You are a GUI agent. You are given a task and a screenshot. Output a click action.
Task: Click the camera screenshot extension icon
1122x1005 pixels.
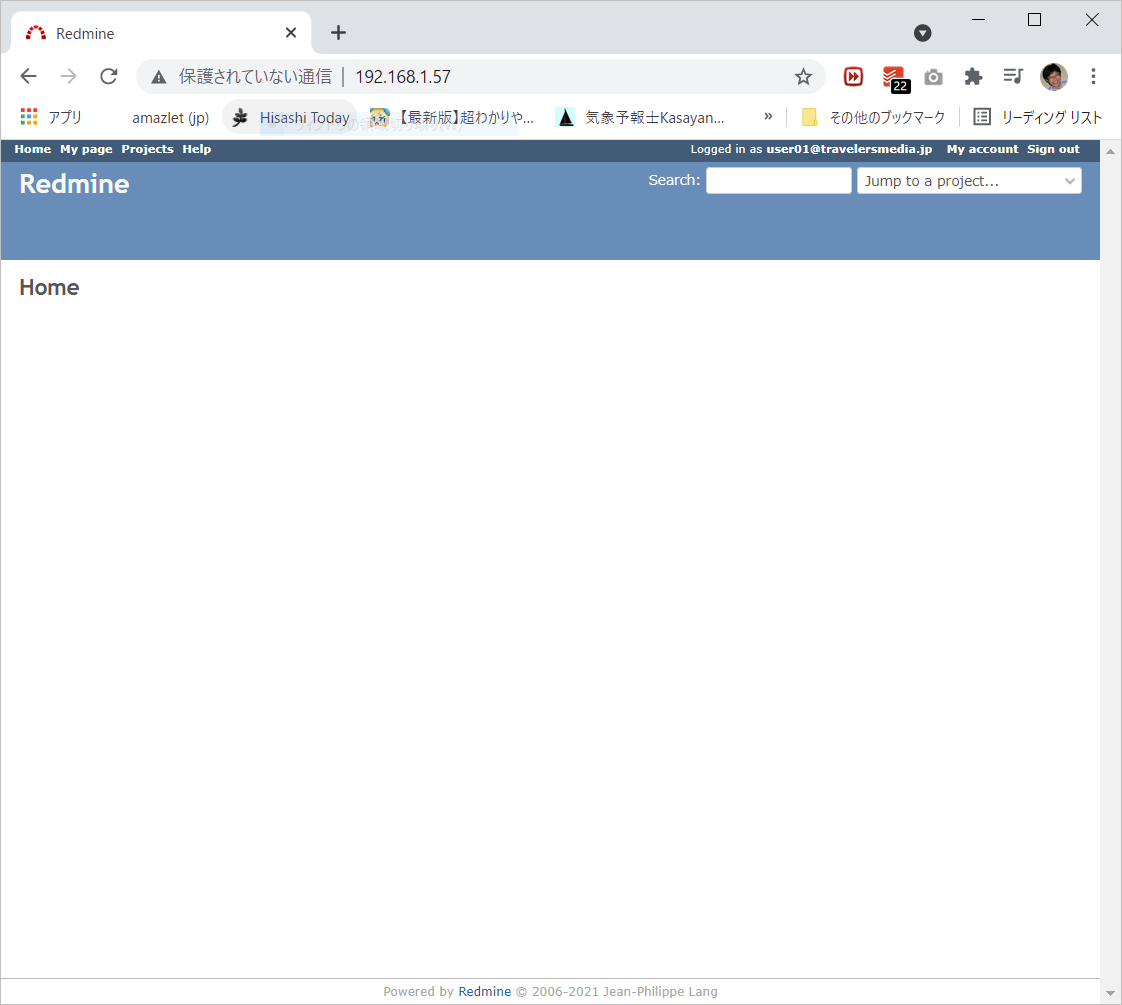(933, 77)
